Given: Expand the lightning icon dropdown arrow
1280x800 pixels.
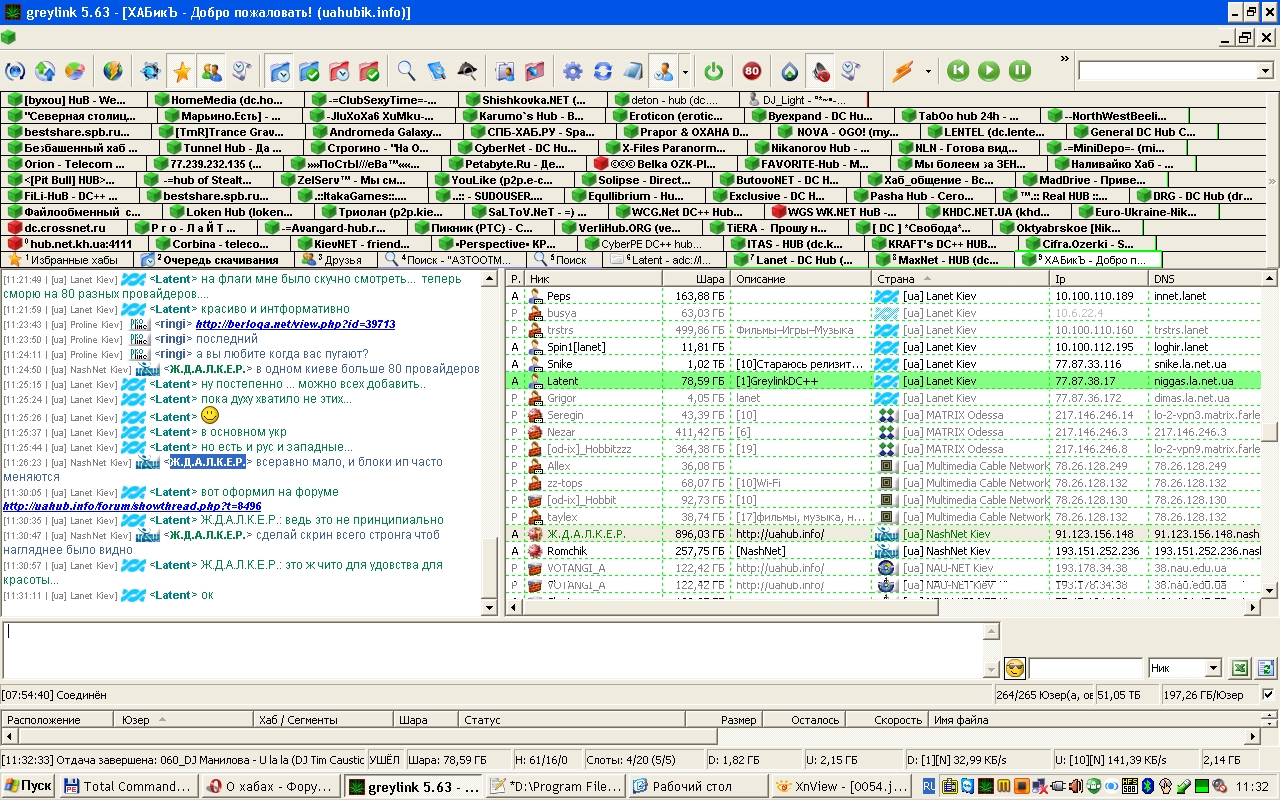Looking at the screenshot, I should point(928,71).
